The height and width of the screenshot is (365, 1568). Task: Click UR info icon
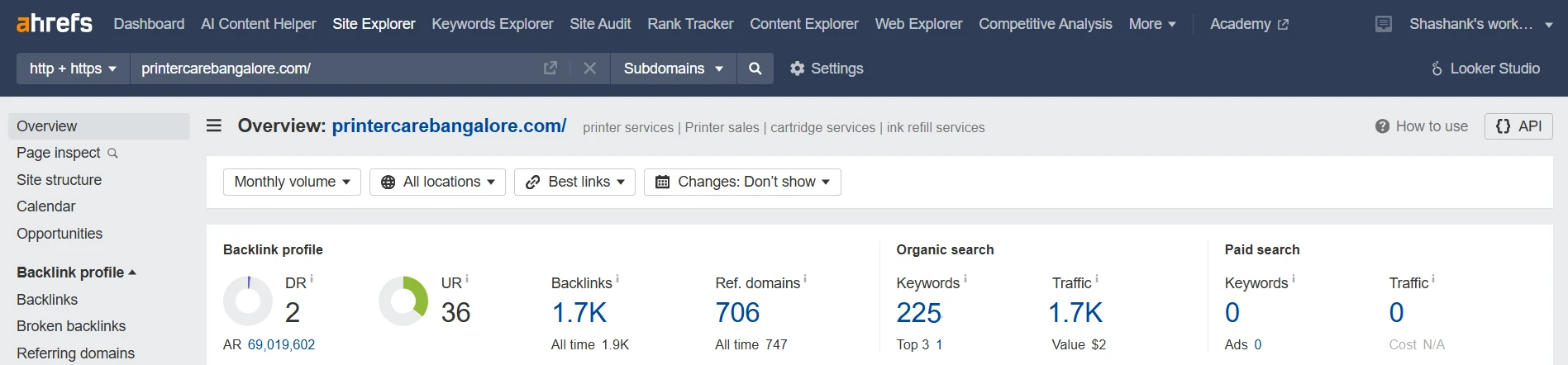pyautogui.click(x=467, y=279)
